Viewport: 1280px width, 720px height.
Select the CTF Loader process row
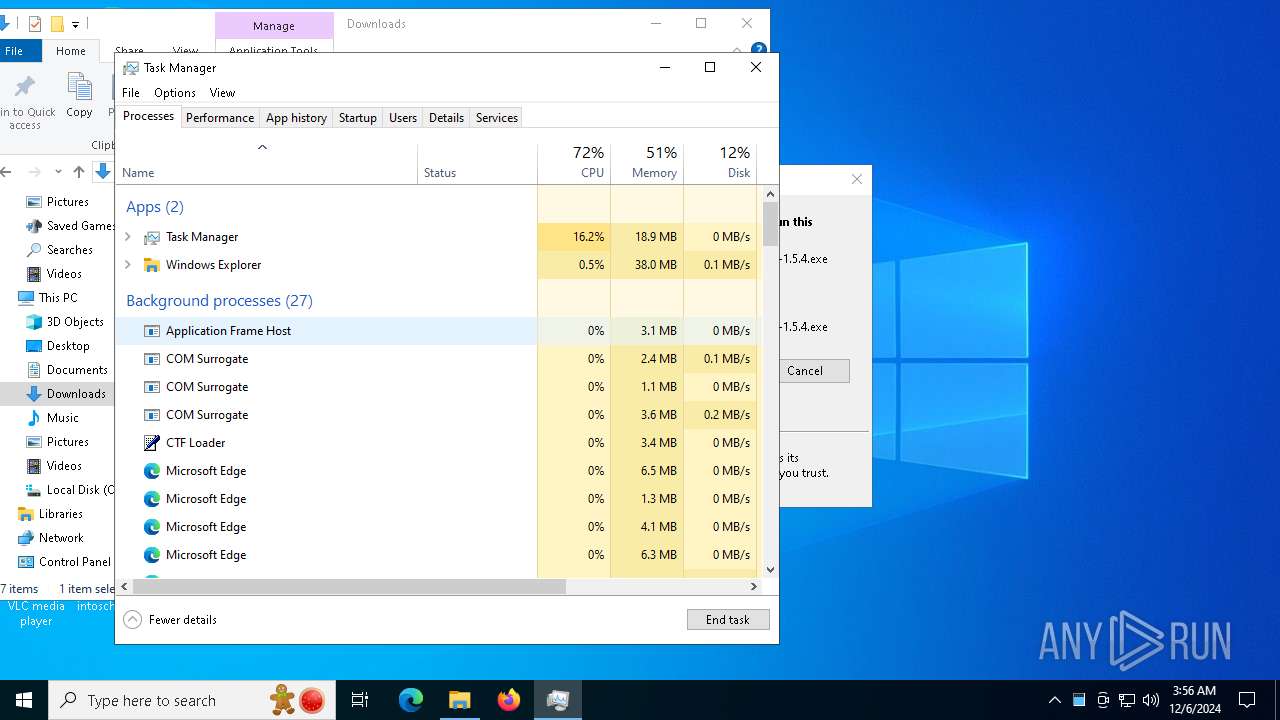[x=437, y=443]
